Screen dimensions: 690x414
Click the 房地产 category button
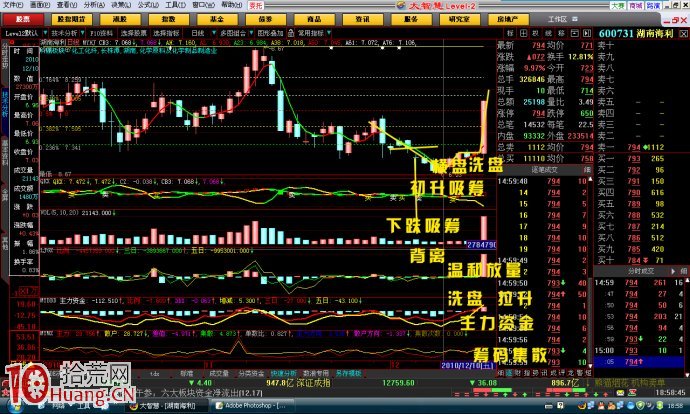pyautogui.click(x=508, y=19)
